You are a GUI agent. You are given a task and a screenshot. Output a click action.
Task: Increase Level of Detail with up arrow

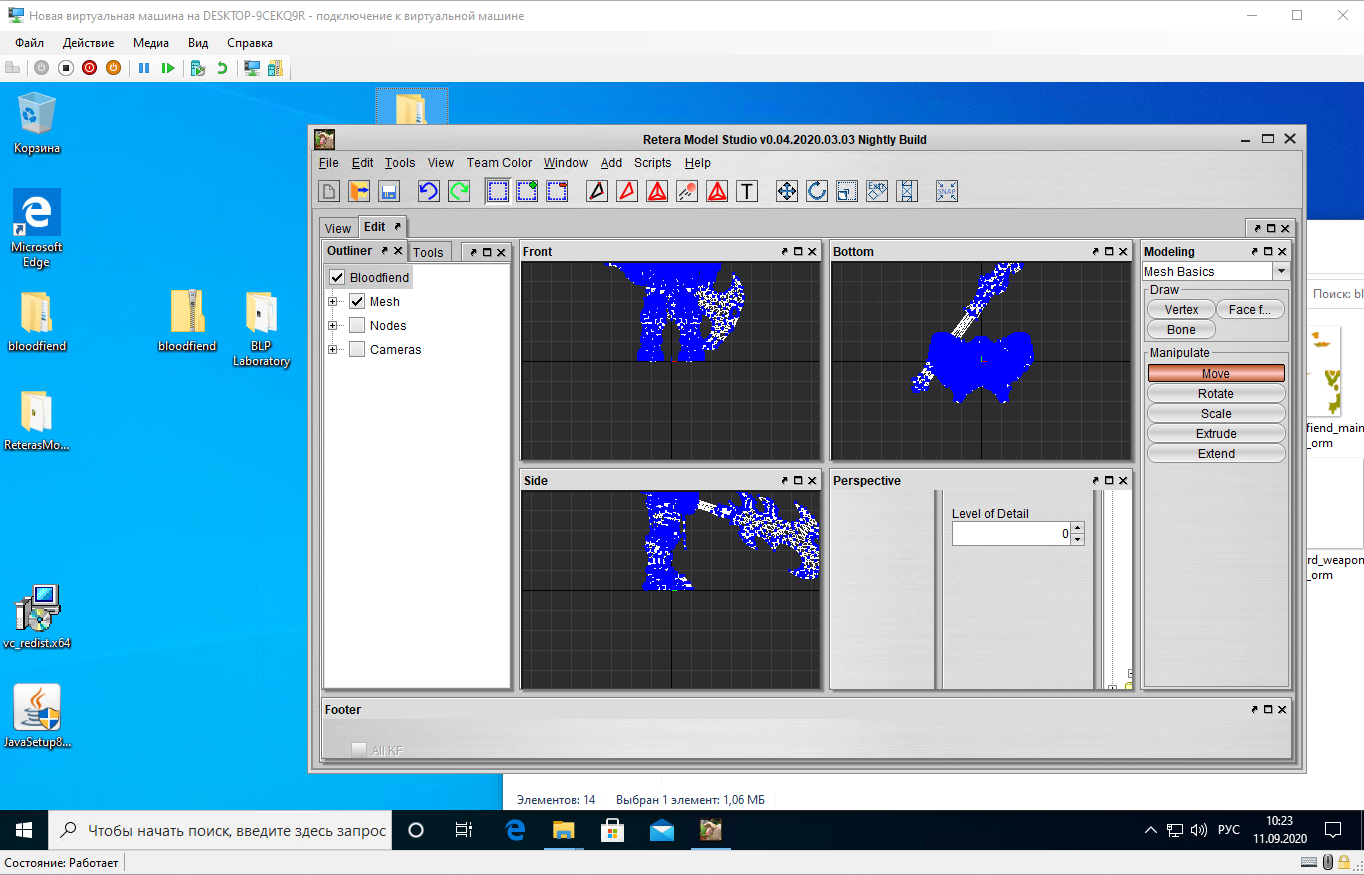pyautogui.click(x=1077, y=528)
